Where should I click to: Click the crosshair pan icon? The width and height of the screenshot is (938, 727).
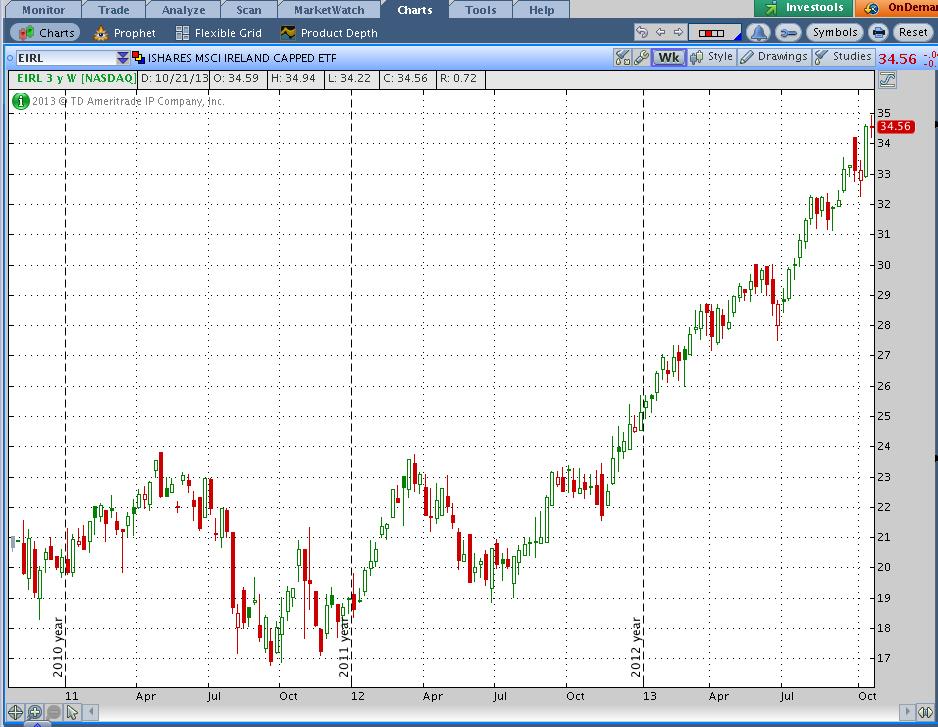(16, 712)
